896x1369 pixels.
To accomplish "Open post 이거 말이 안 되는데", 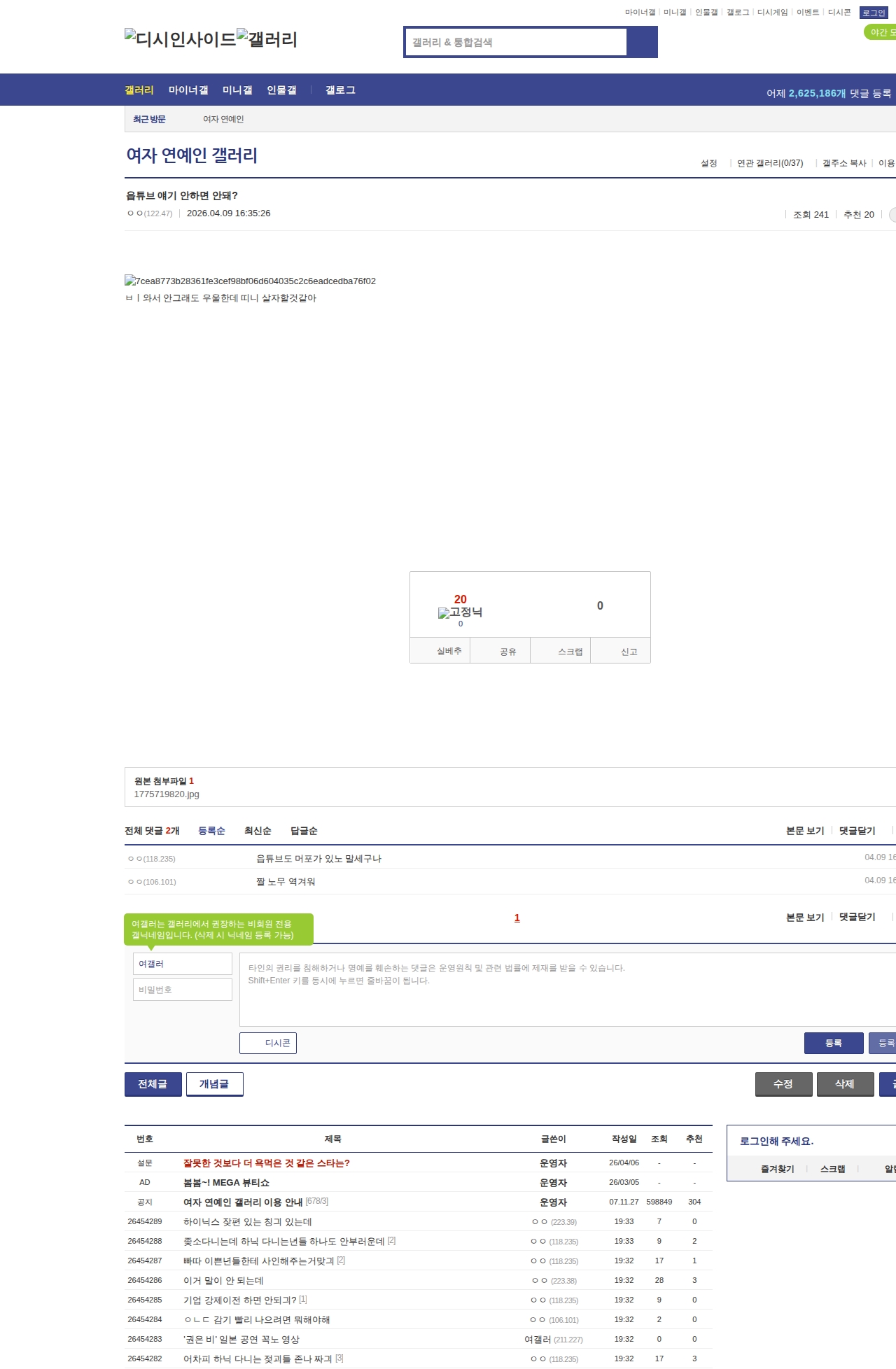I will [x=223, y=1281].
